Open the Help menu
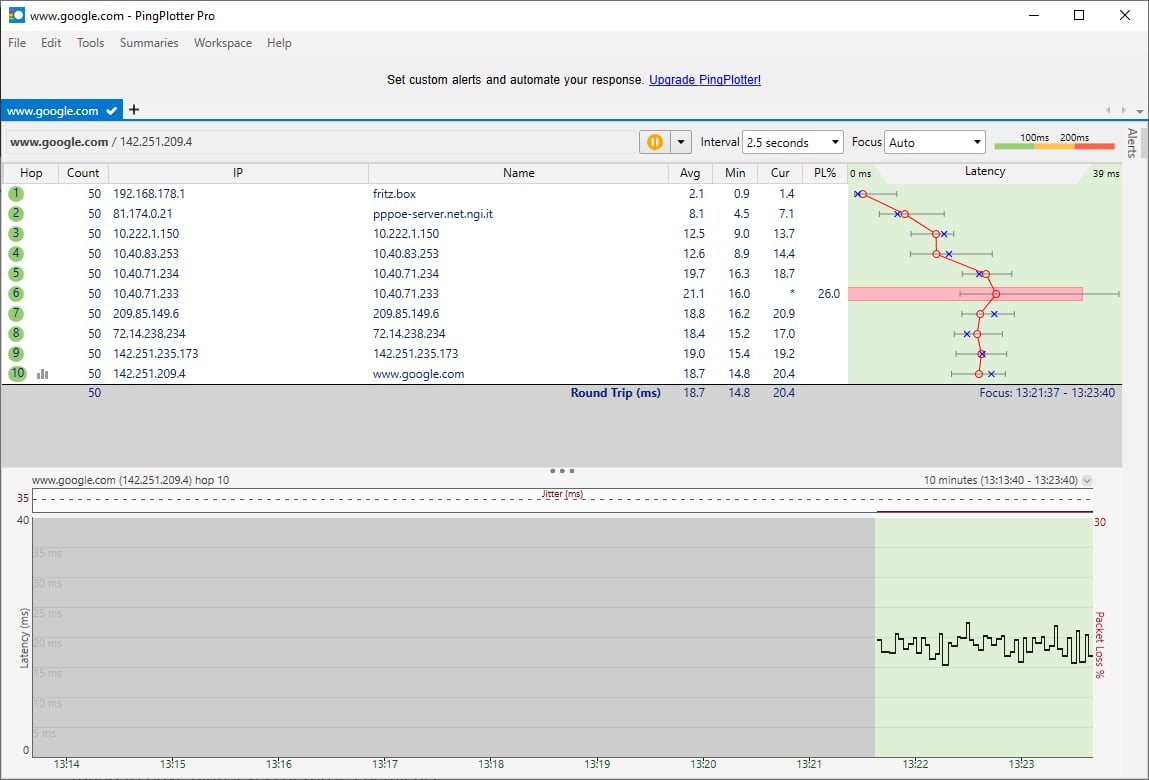The height and width of the screenshot is (780, 1149). [x=279, y=43]
